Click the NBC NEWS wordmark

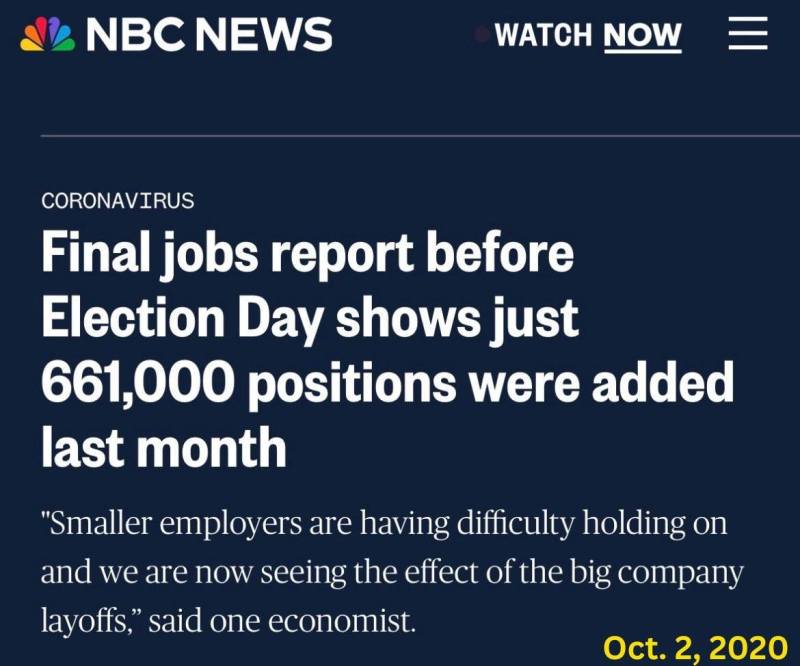pyautogui.click(x=209, y=34)
